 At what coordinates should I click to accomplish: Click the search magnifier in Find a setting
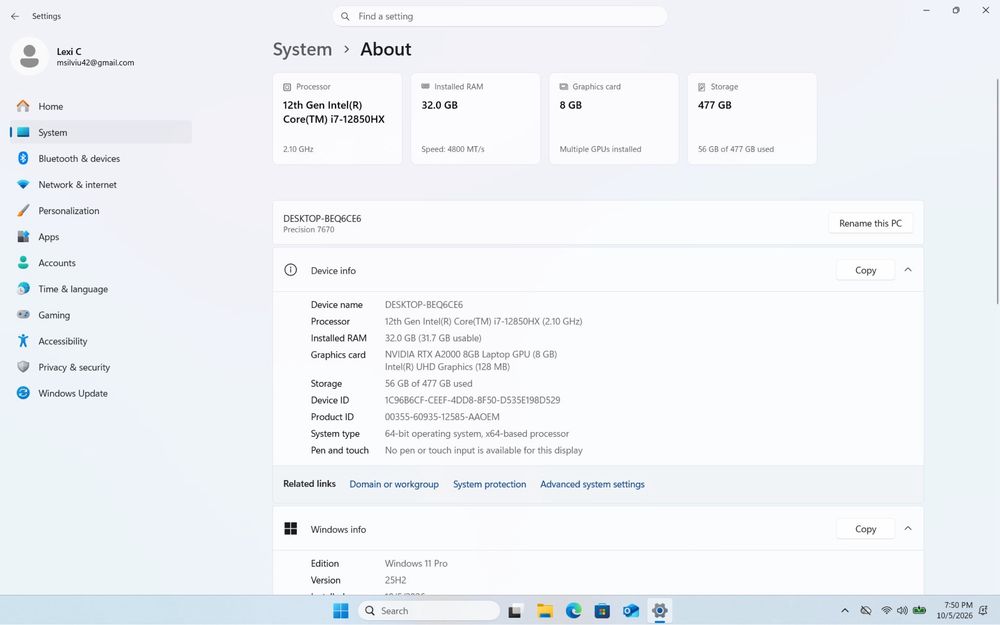(345, 17)
